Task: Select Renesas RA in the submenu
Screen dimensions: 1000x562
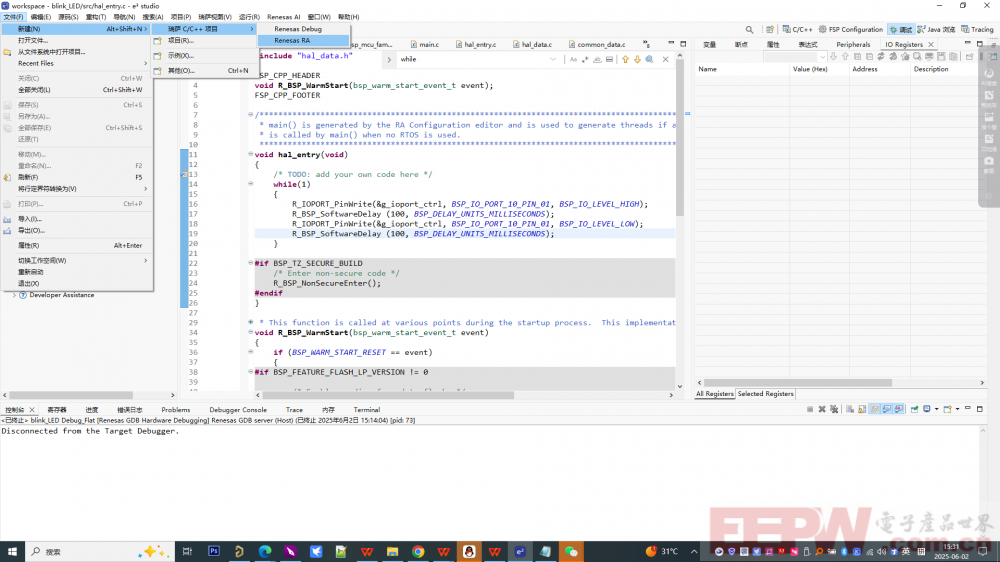Action: pos(303,40)
